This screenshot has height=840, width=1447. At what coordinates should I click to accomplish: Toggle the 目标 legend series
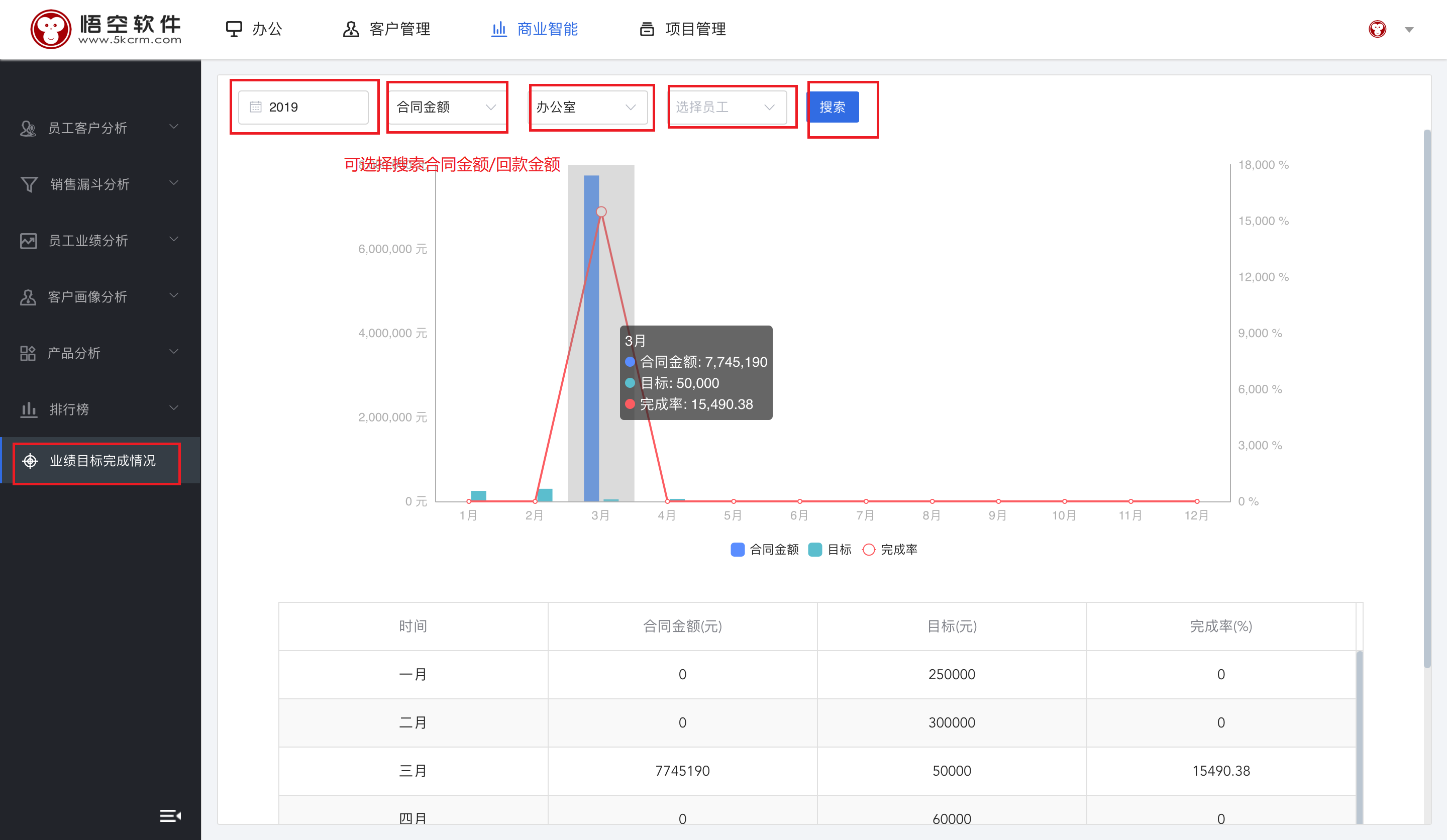tap(830, 550)
